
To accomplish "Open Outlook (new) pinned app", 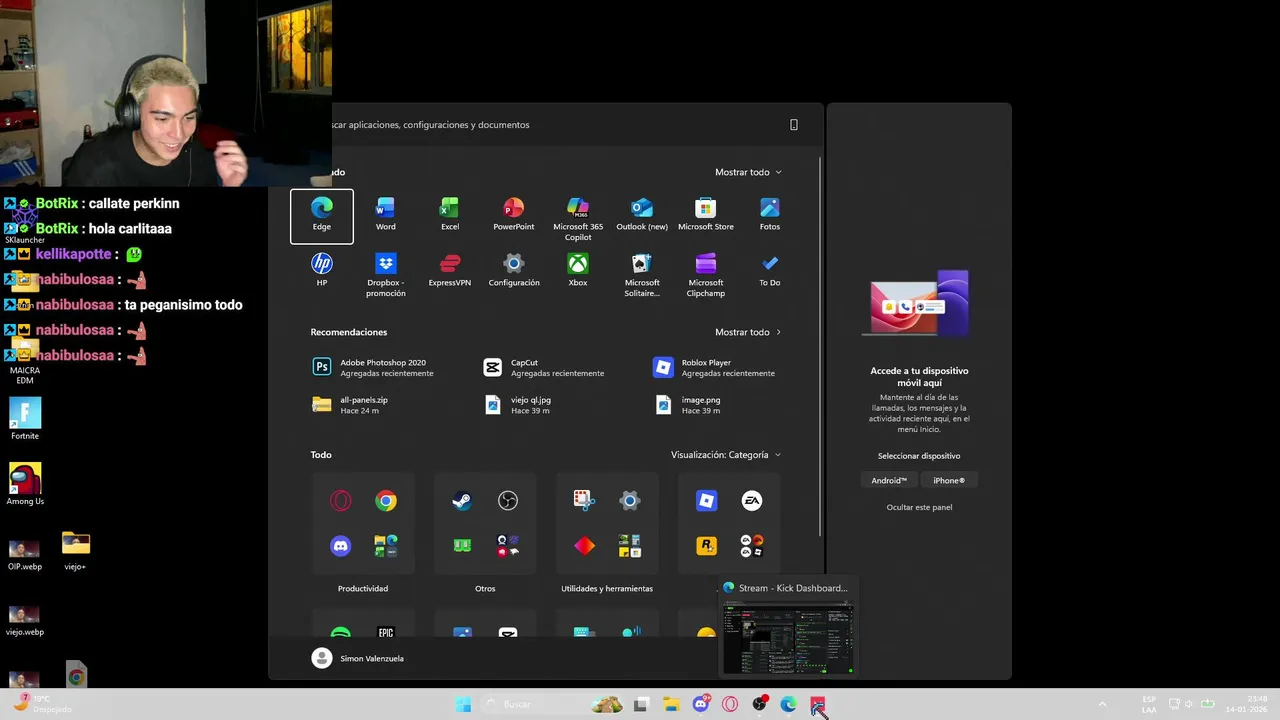I will click(642, 215).
